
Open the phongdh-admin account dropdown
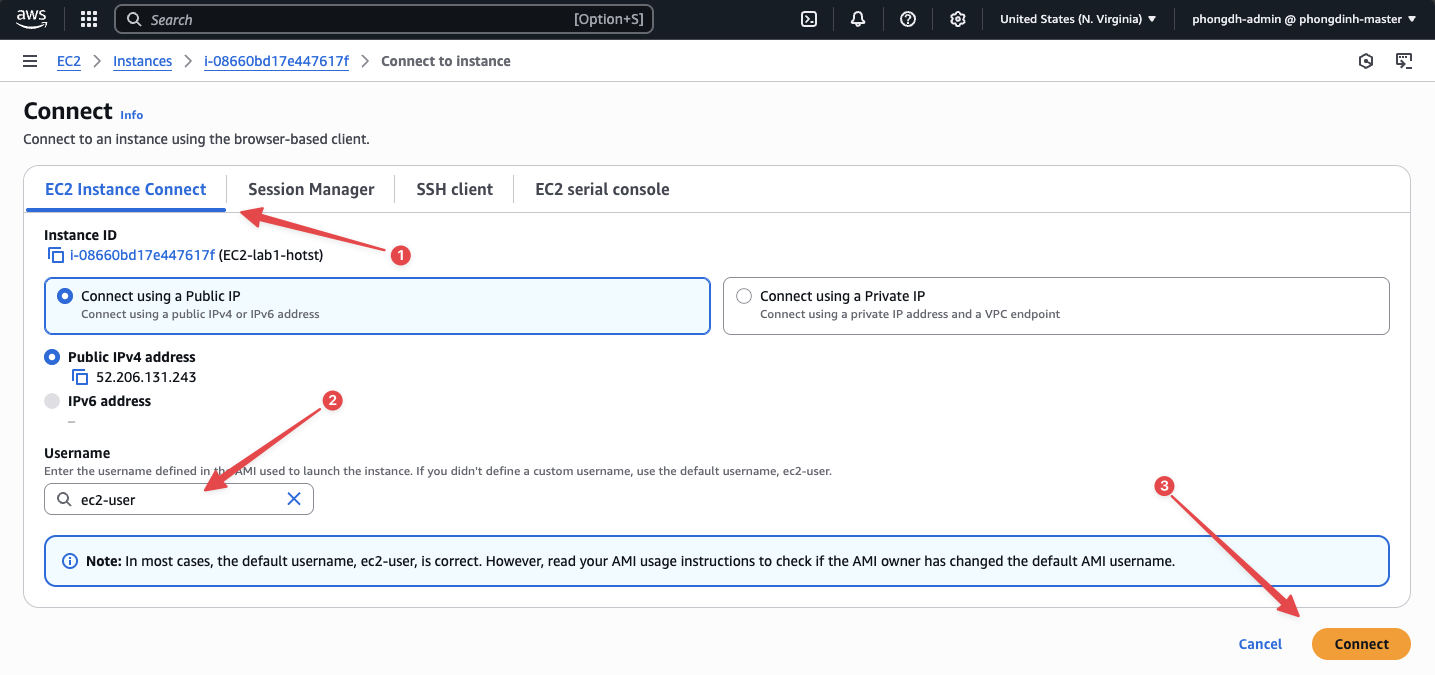coord(1304,19)
